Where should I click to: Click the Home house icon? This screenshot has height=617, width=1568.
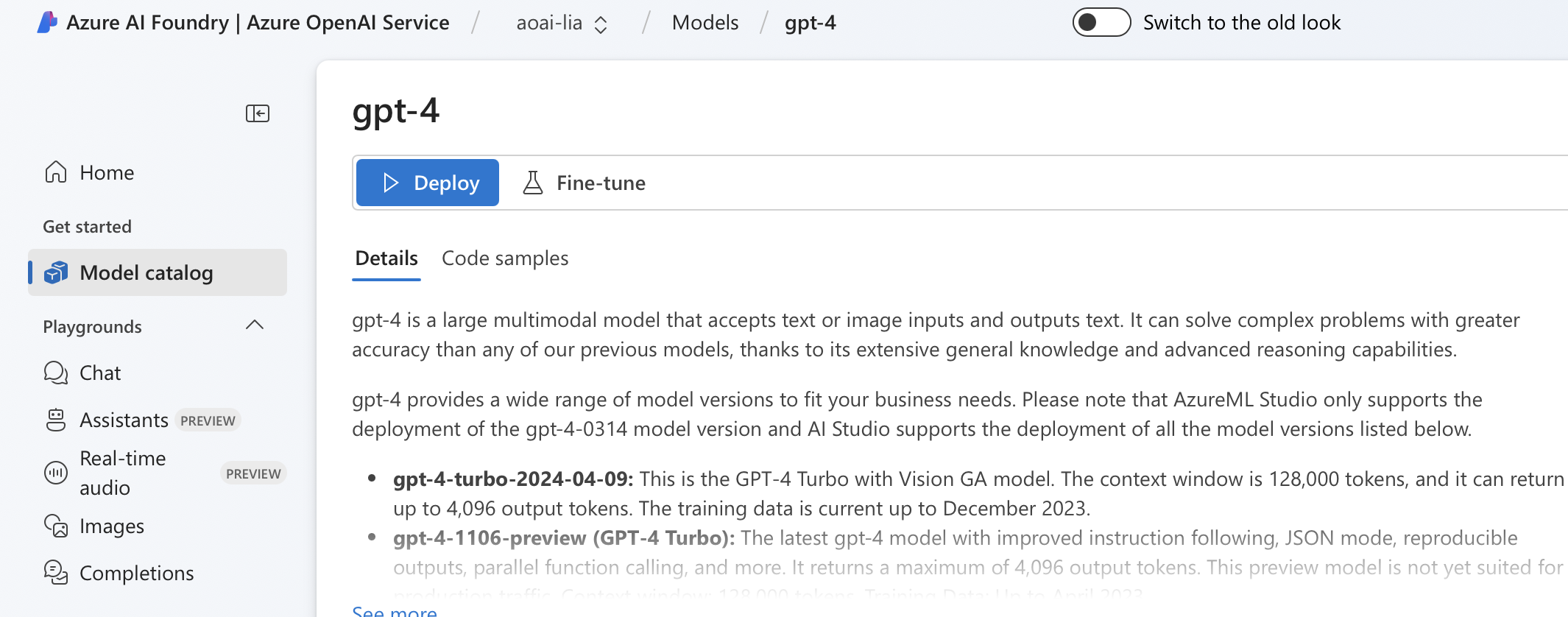[56, 172]
